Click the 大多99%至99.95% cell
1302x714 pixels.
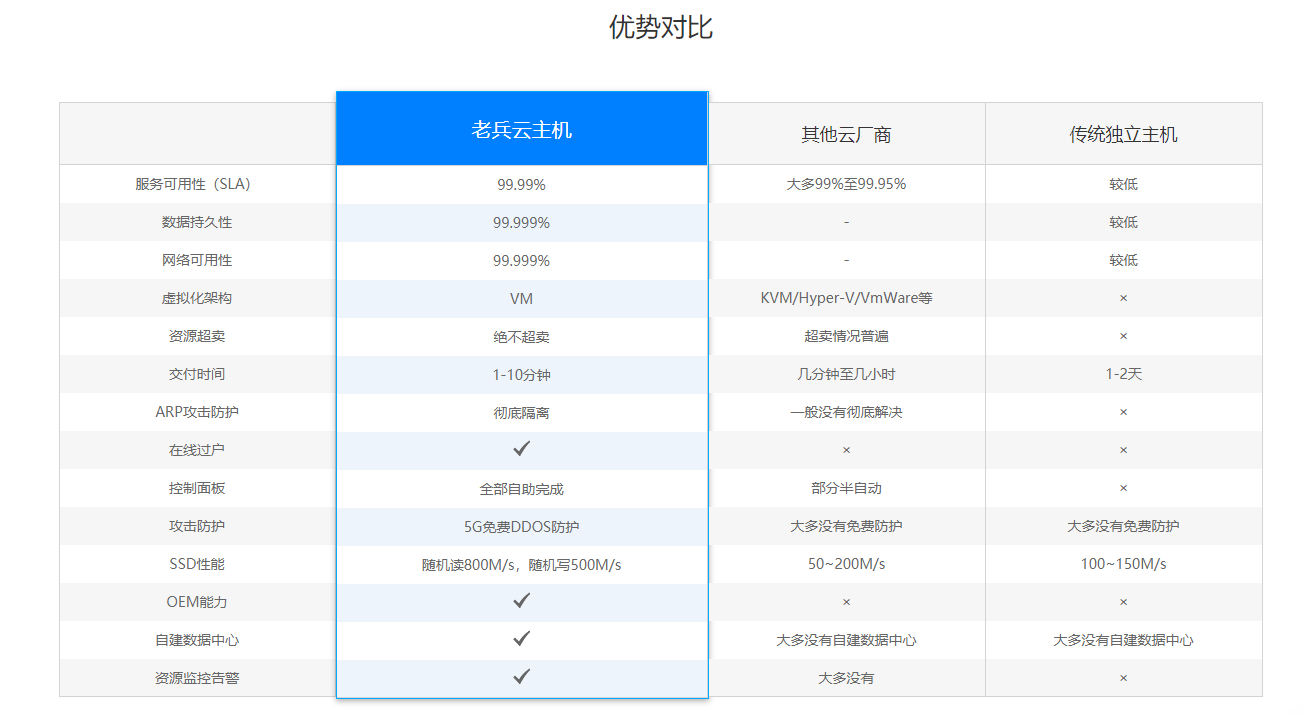(846, 184)
